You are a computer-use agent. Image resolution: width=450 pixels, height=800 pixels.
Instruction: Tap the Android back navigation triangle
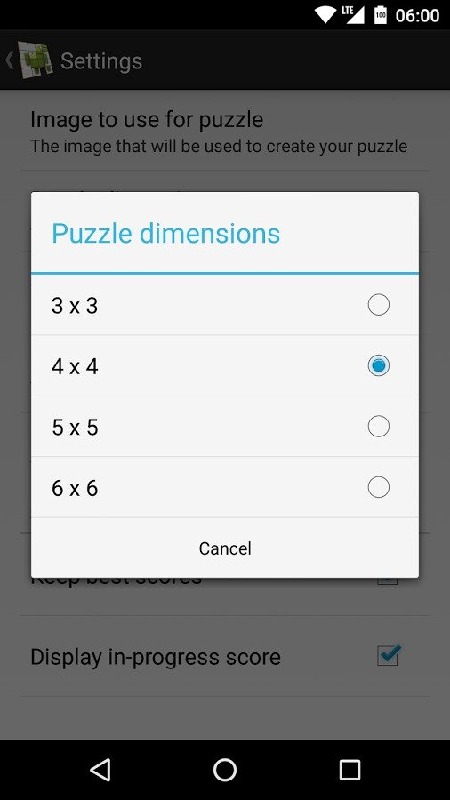pos(101,769)
